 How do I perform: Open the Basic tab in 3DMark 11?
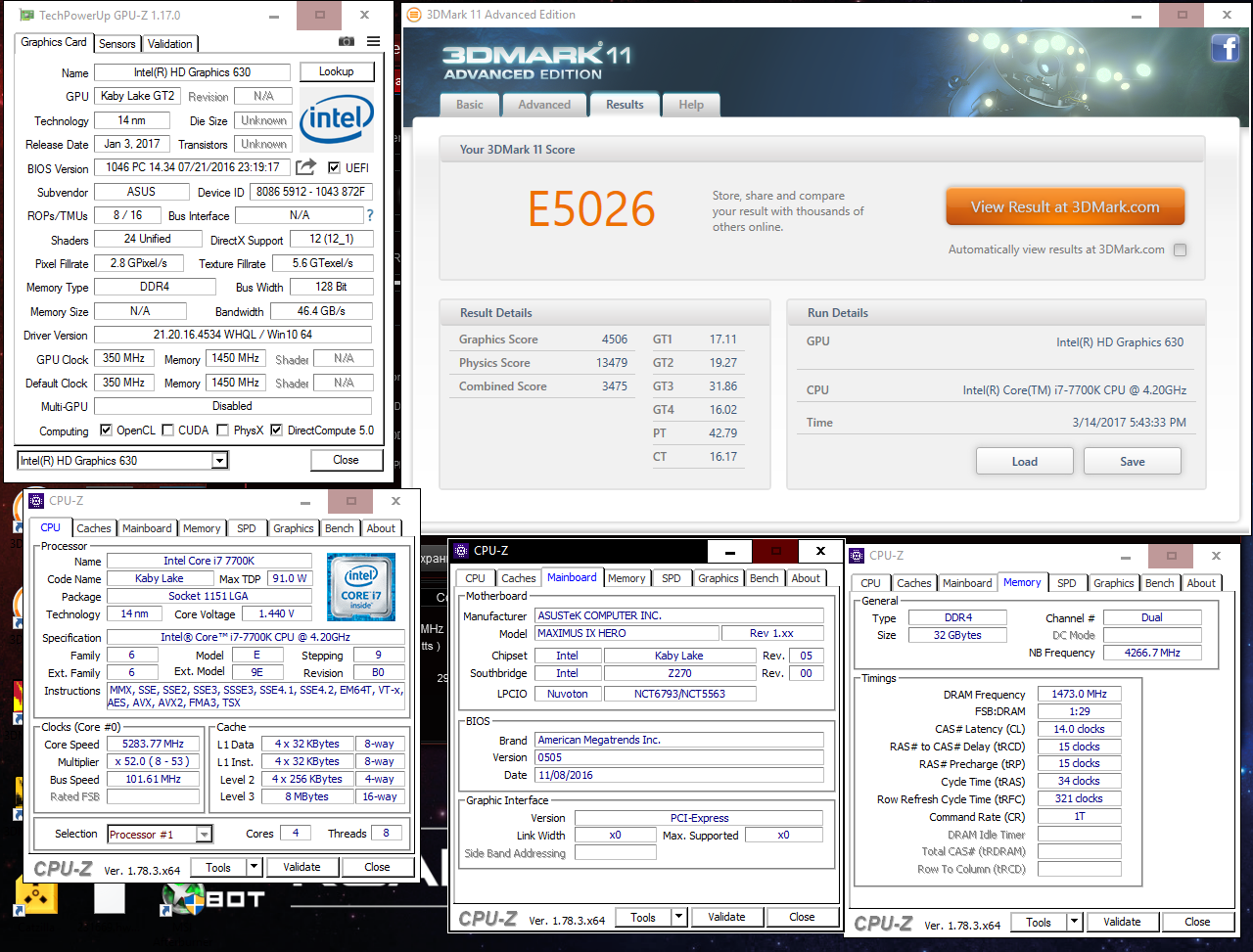(470, 105)
